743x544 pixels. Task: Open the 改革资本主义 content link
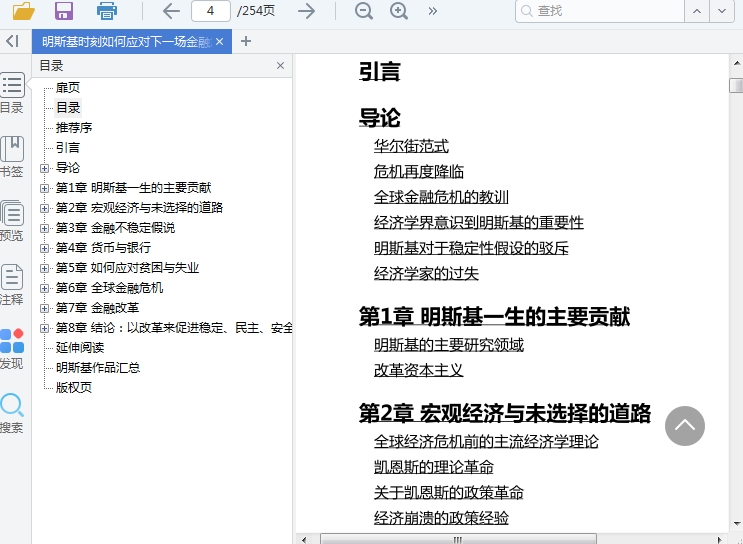pyautogui.click(x=418, y=370)
